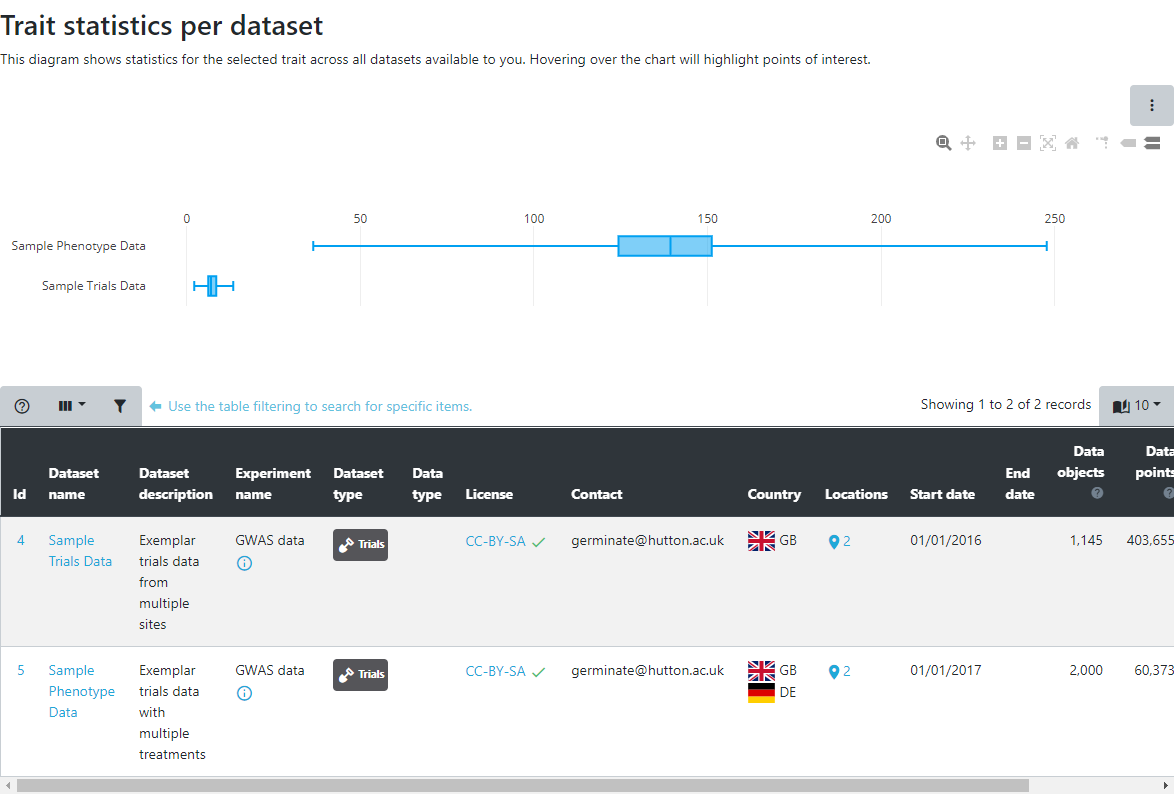Image resolution: width=1174 pixels, height=794 pixels.
Task: Toggle compare data on hover
Action: tap(1152, 143)
